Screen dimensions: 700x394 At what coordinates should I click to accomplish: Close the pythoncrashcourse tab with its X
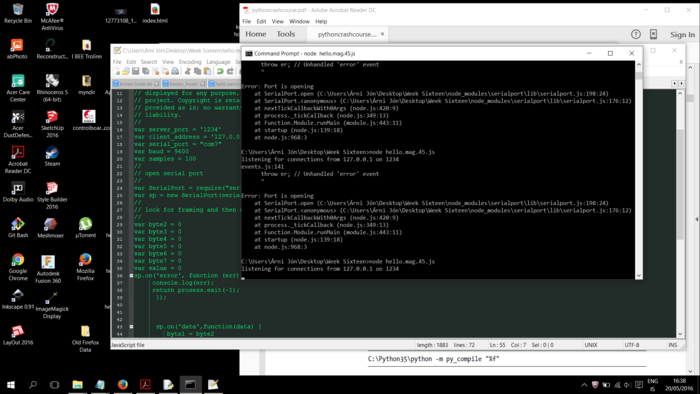click(x=382, y=34)
